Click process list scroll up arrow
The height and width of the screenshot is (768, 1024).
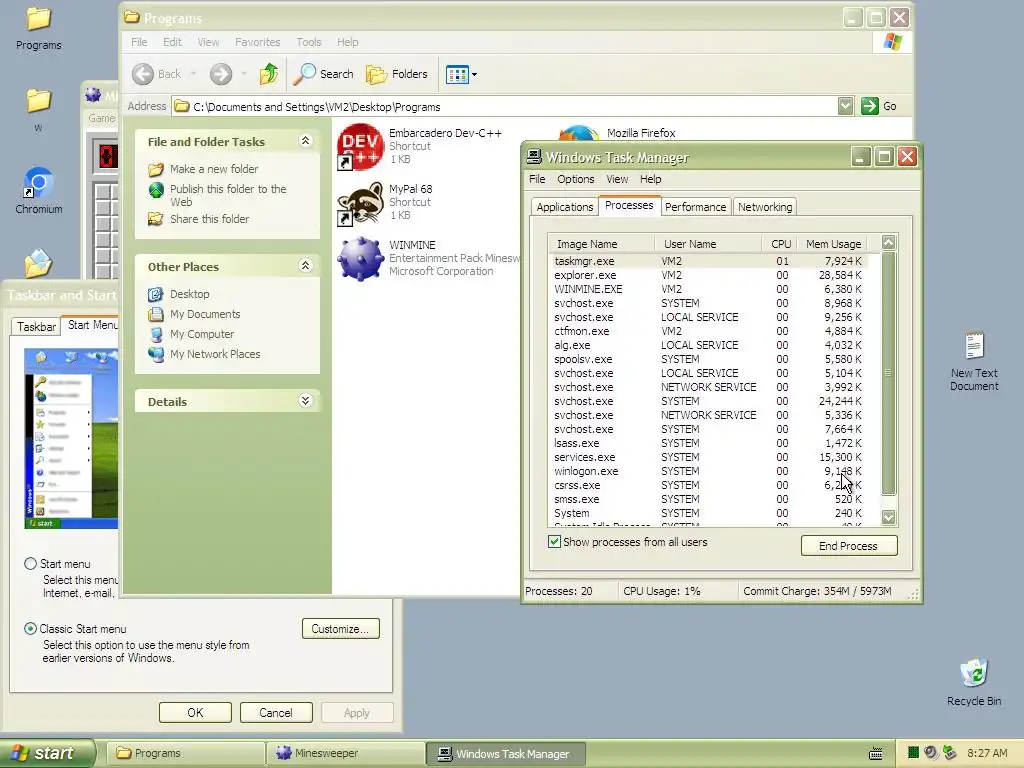(888, 243)
